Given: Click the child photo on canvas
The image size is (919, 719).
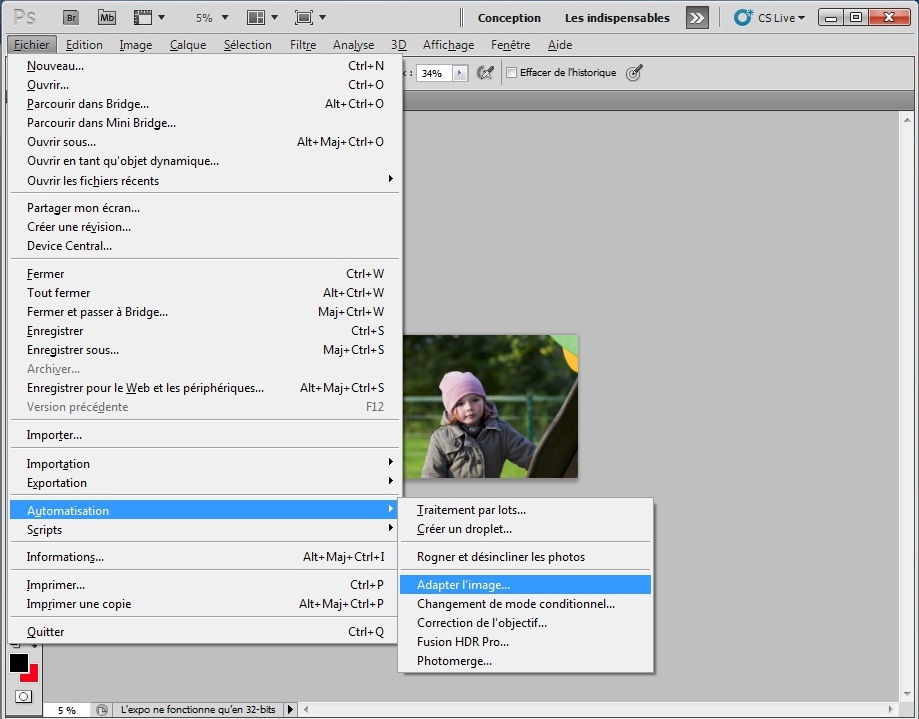Looking at the screenshot, I should point(491,406).
